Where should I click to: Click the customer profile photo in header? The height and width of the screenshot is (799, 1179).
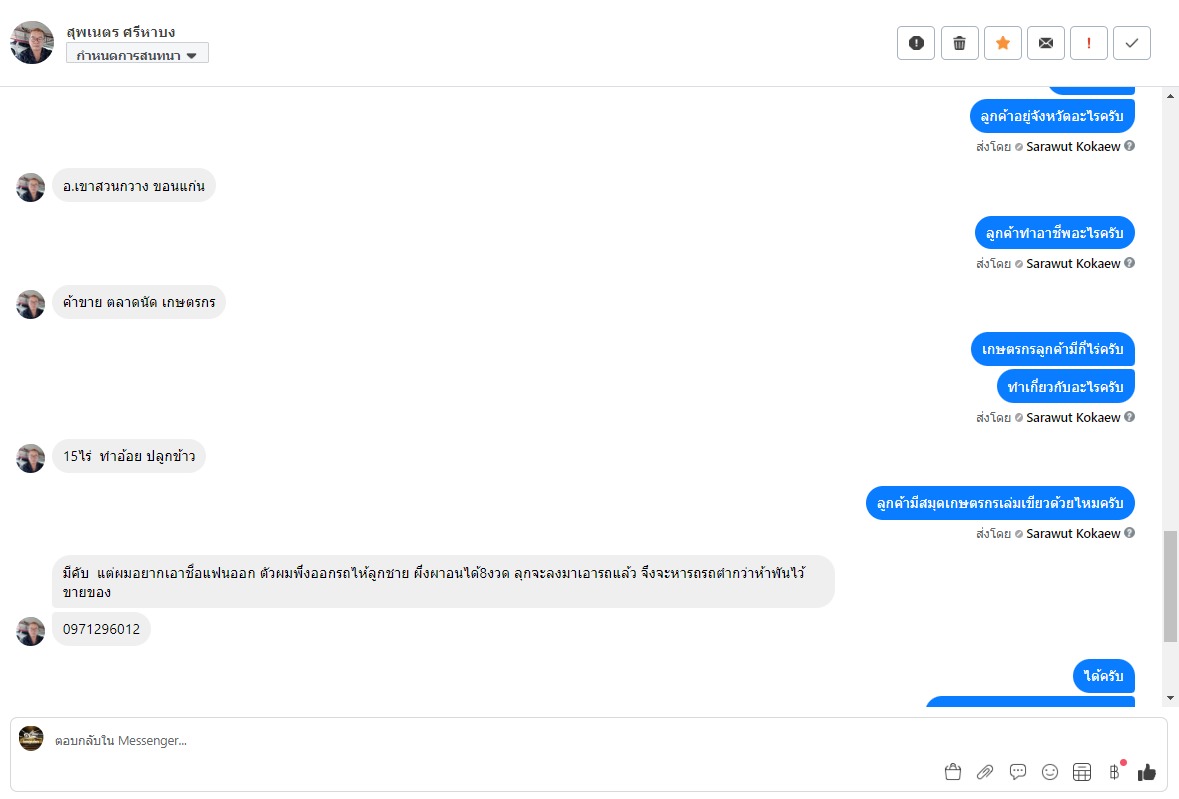coord(32,42)
